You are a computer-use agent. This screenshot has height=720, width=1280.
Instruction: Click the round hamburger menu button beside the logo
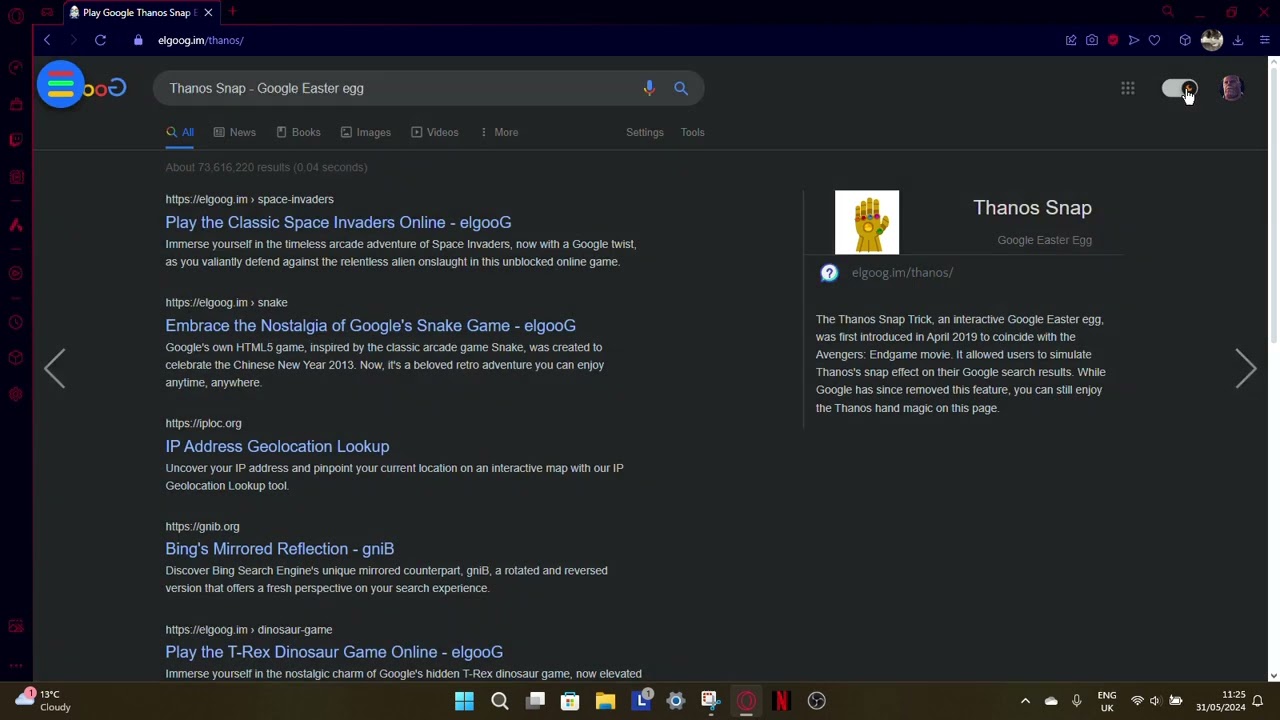[60, 85]
